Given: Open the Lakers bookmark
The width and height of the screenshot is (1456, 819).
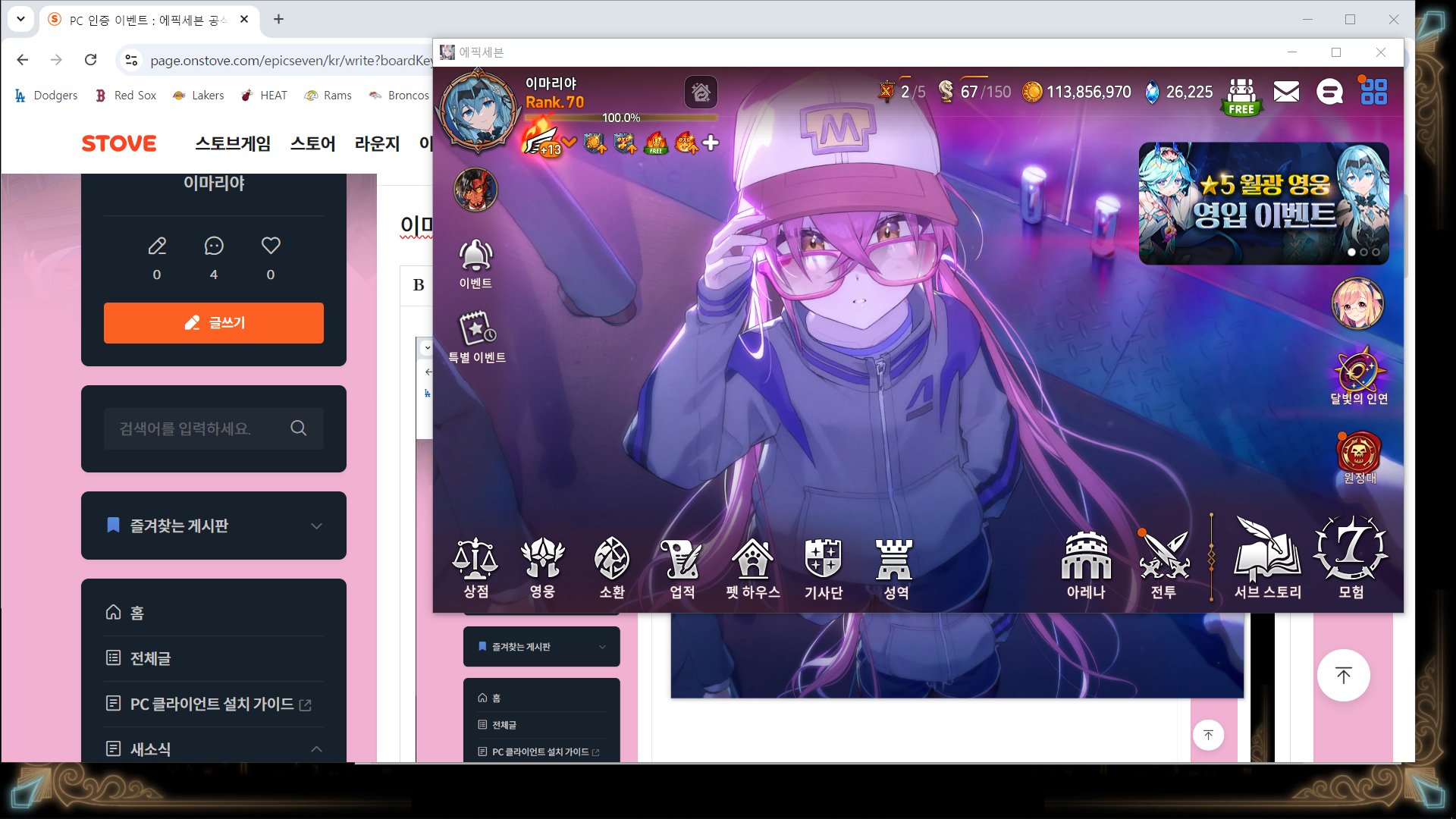Looking at the screenshot, I should tap(198, 95).
